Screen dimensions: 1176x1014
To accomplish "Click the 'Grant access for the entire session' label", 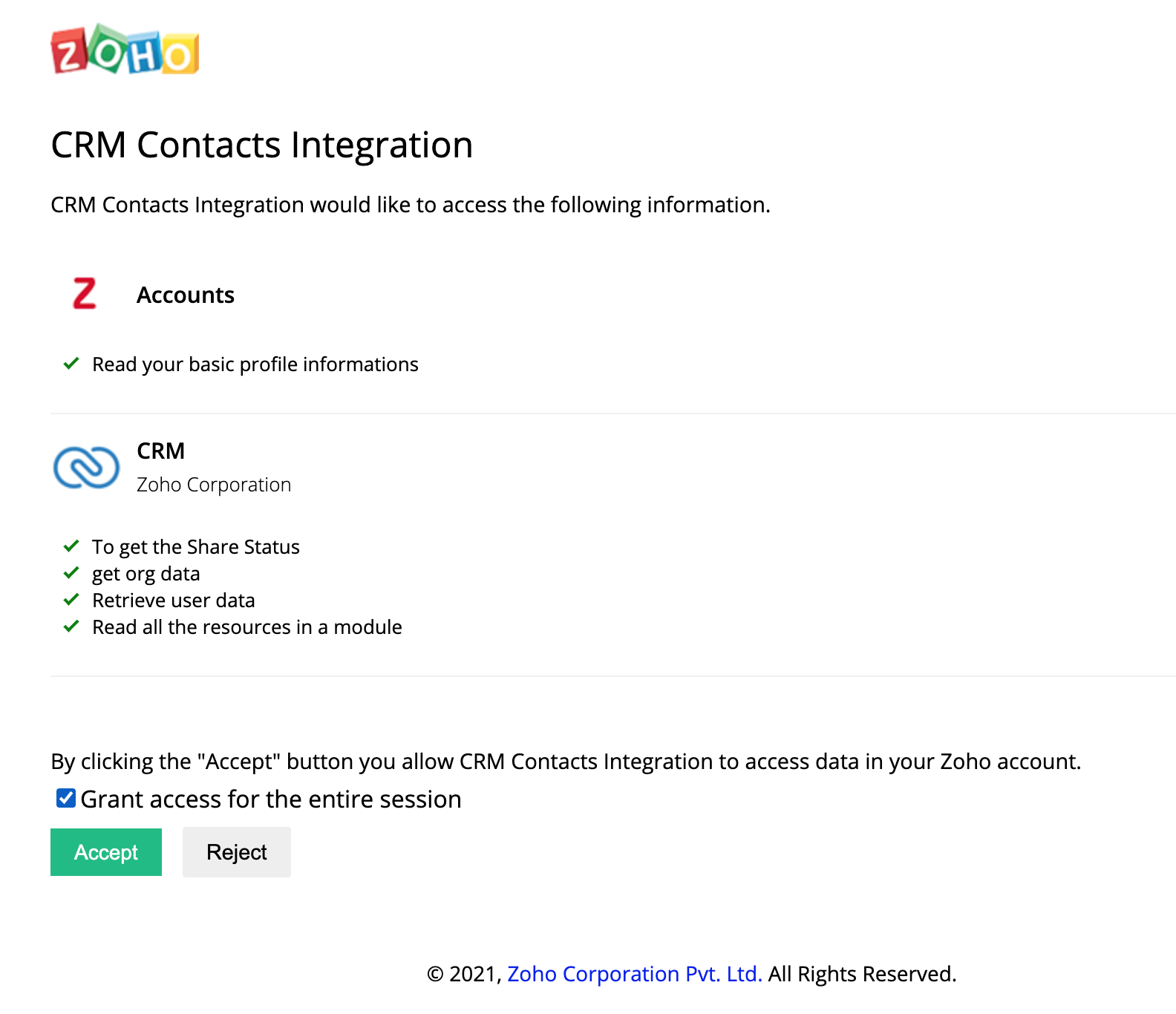I will [x=271, y=799].
